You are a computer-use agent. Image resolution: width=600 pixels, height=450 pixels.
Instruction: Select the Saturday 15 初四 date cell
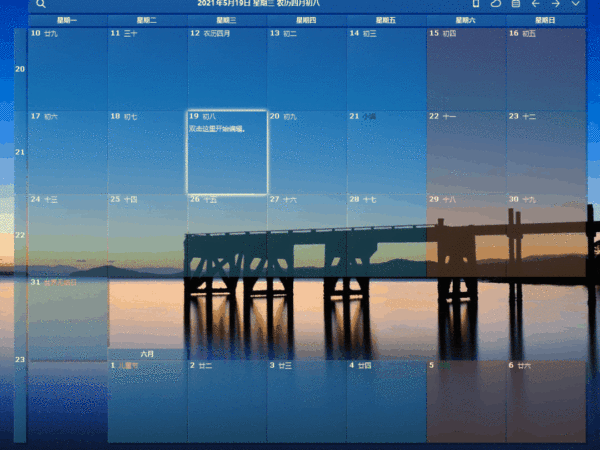tap(466, 69)
